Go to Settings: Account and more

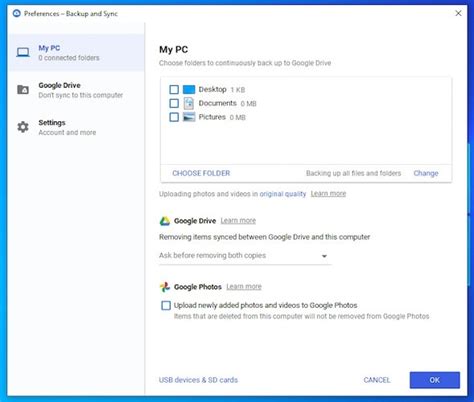tap(77, 127)
